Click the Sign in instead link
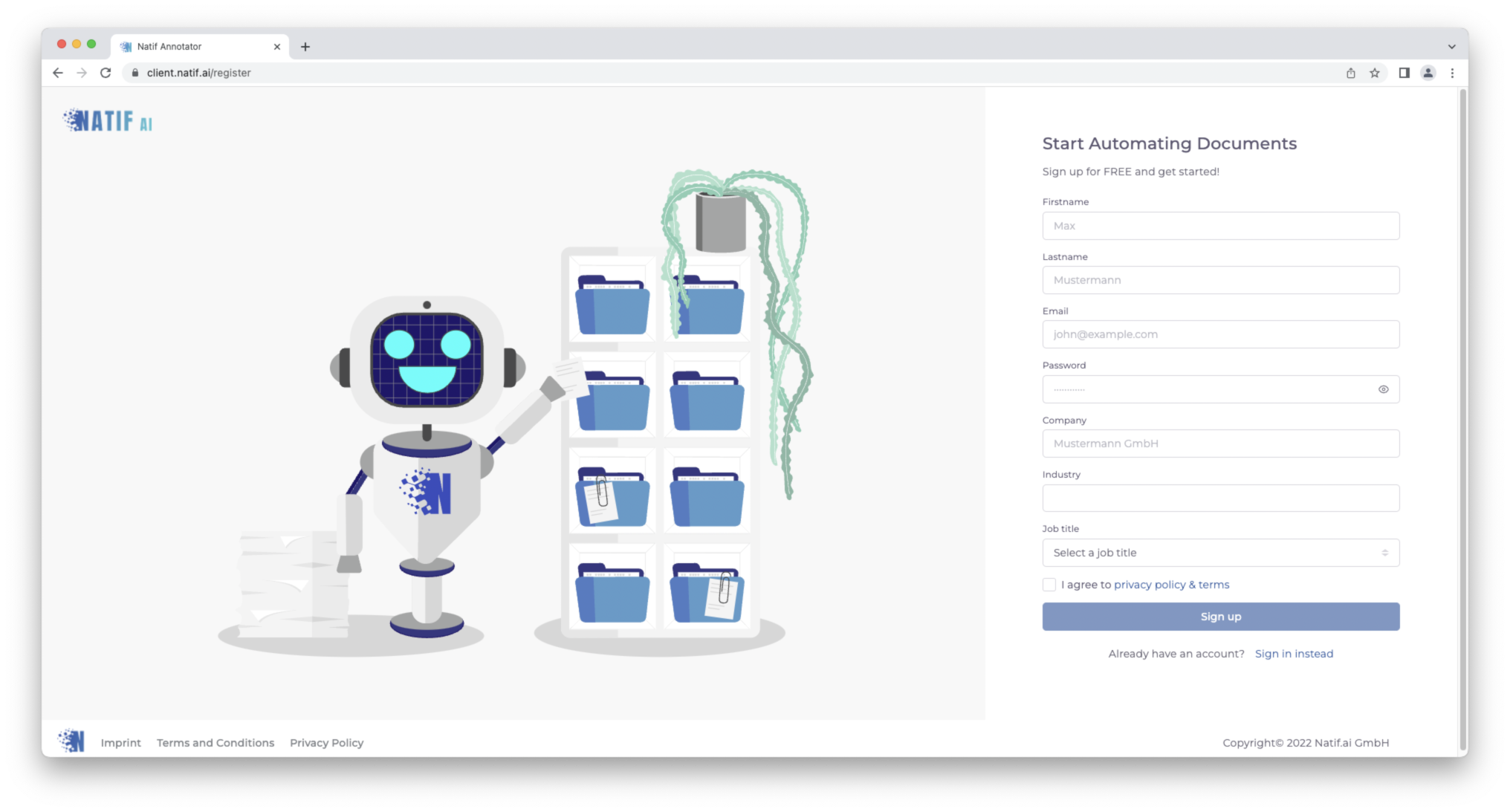The width and height of the screenshot is (1510, 812). click(1294, 653)
